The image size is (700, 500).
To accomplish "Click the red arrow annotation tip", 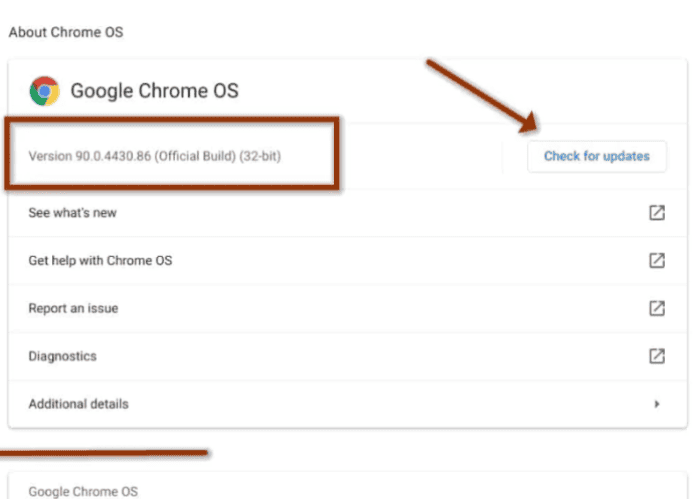I will pyautogui.click(x=530, y=124).
